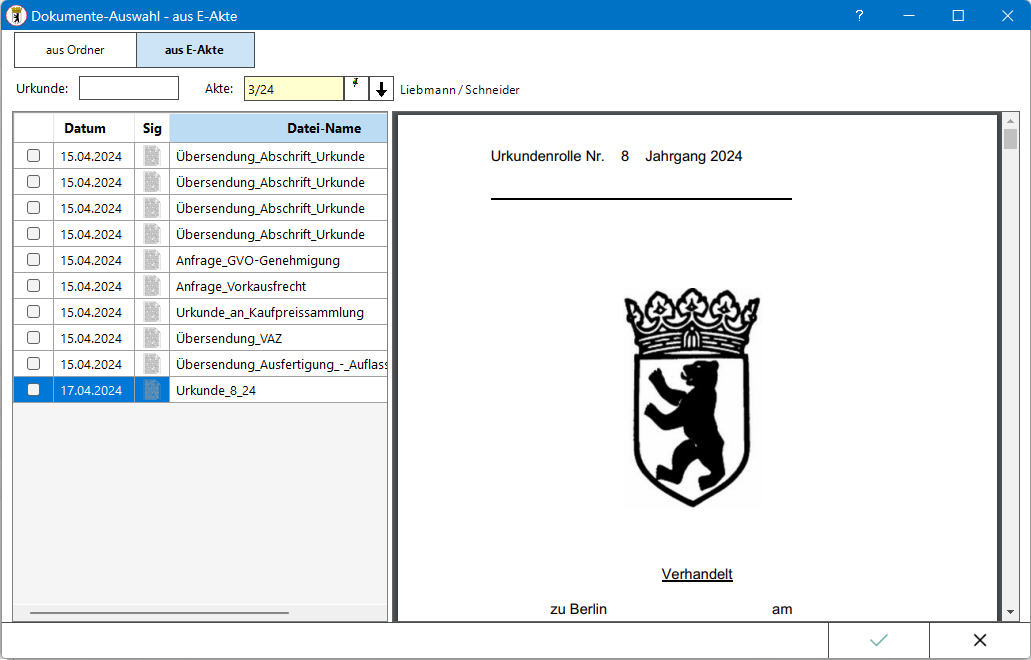Cancel with the X button at bottom
1031x660 pixels.
pyautogui.click(x=980, y=640)
